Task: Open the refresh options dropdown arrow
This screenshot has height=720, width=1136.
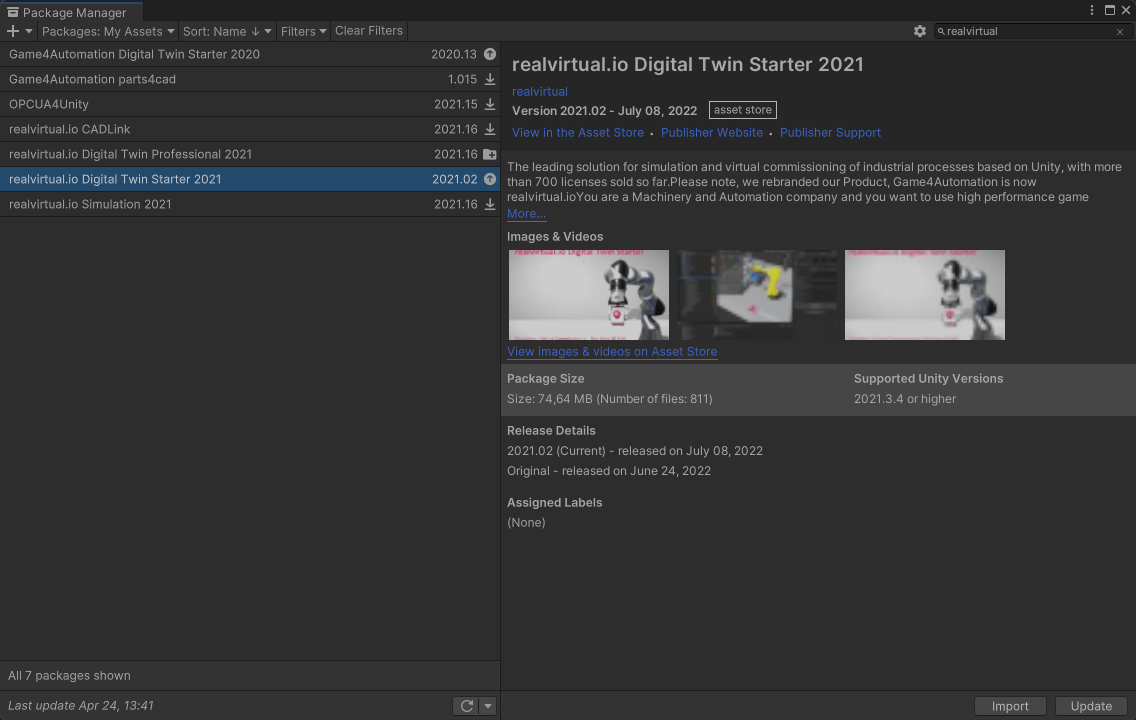Action: click(488, 706)
